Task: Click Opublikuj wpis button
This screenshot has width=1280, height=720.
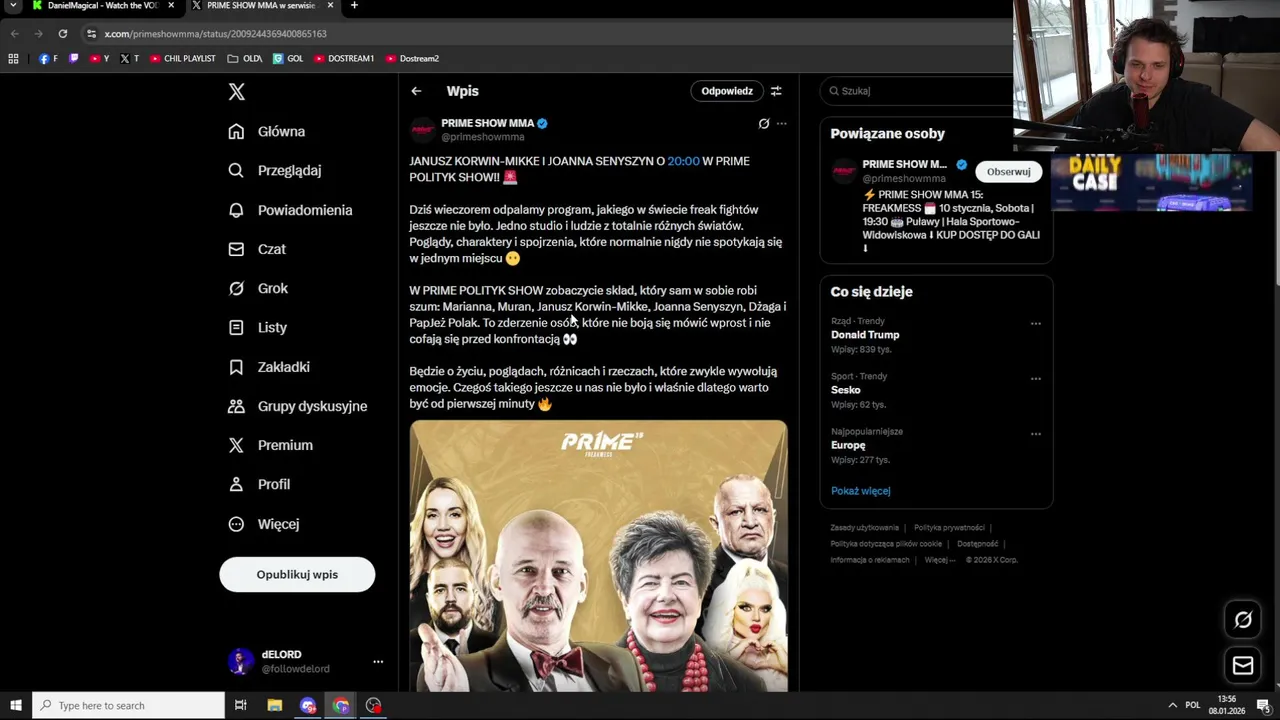Action: point(297,575)
